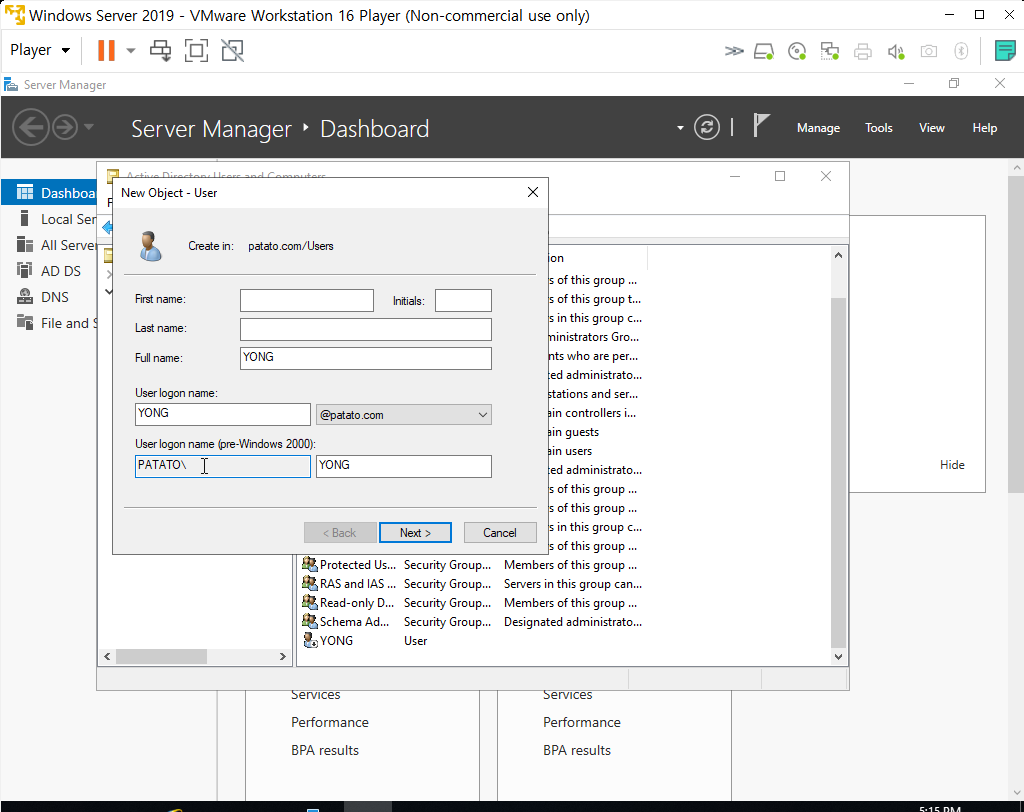Click the Bluetooth device icon
Image resolution: width=1024 pixels, height=812 pixels.
(x=961, y=51)
